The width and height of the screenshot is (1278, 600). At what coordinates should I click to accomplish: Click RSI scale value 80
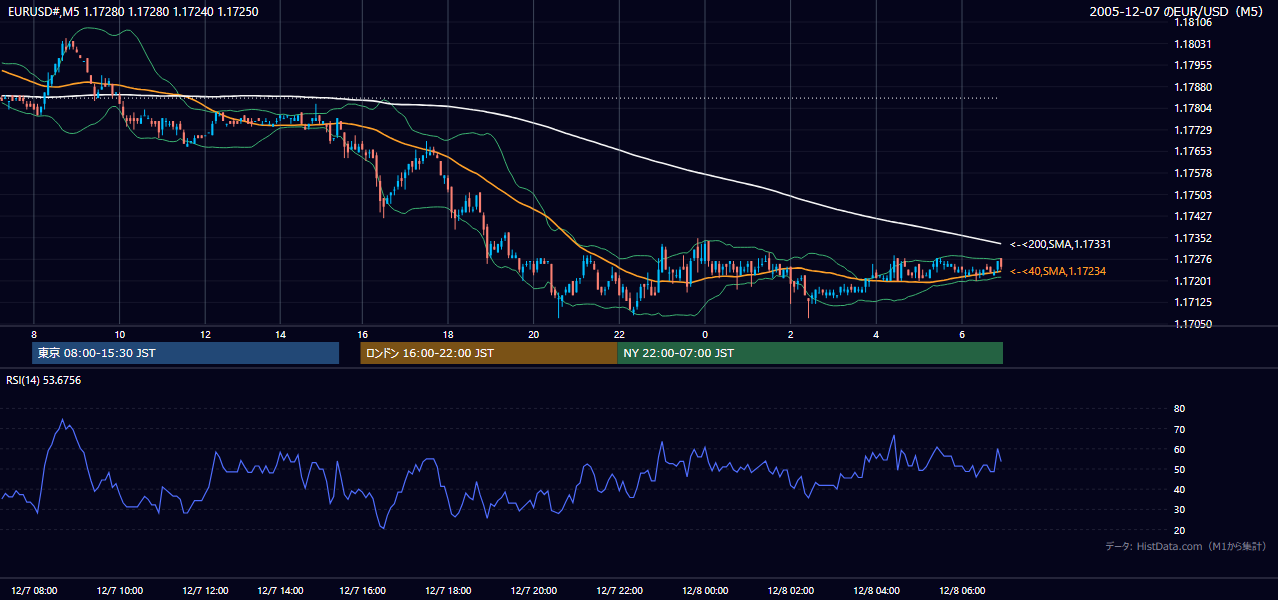(1179, 409)
